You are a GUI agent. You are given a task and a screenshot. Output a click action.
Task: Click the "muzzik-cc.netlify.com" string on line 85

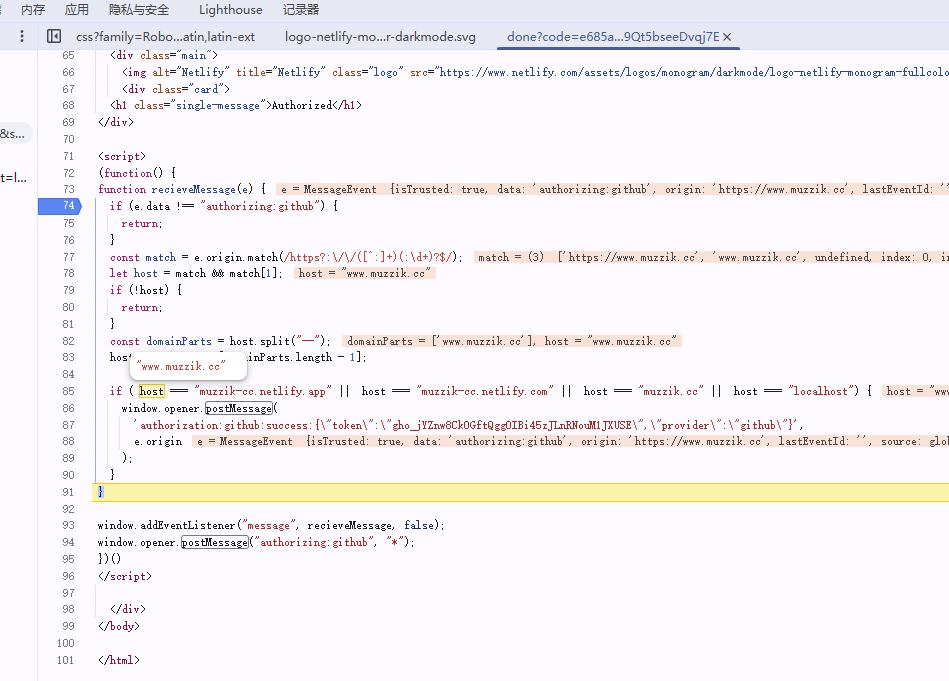485,391
